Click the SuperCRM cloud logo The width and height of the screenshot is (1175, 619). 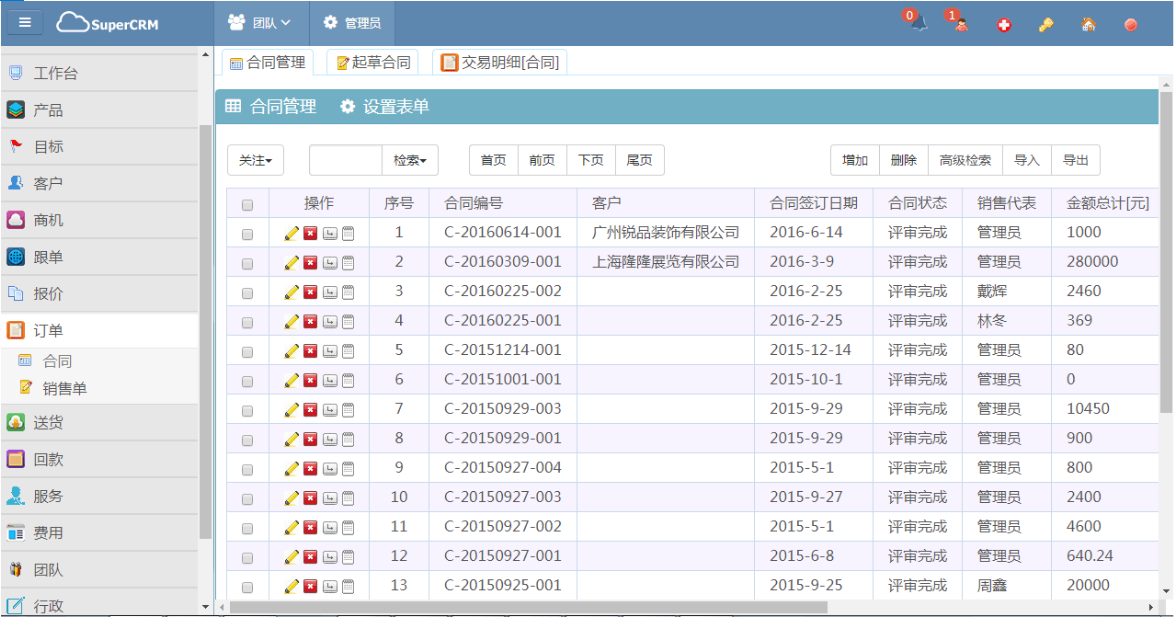point(107,22)
